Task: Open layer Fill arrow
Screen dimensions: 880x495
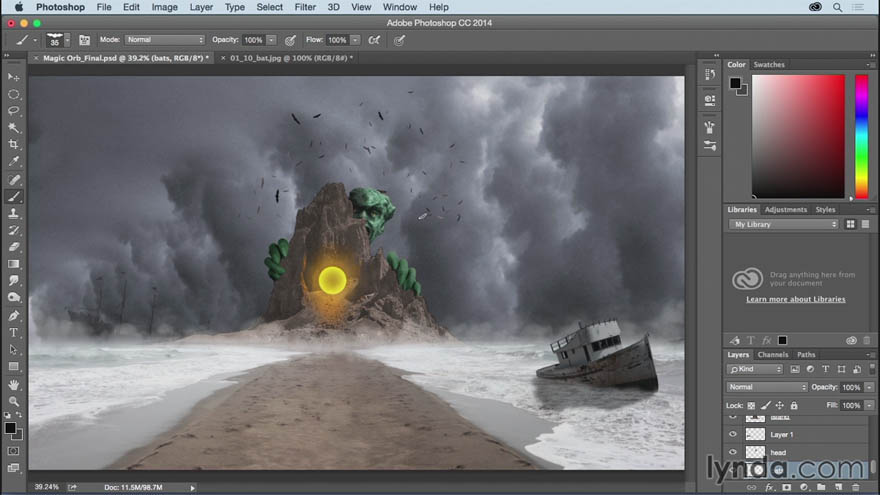Action: tap(869, 405)
